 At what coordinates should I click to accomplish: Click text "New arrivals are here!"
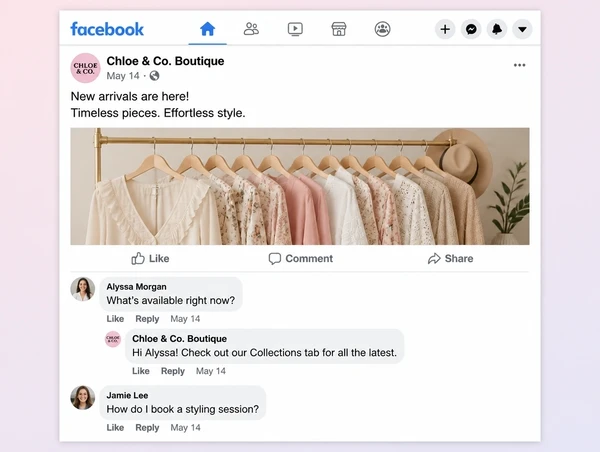[130, 96]
